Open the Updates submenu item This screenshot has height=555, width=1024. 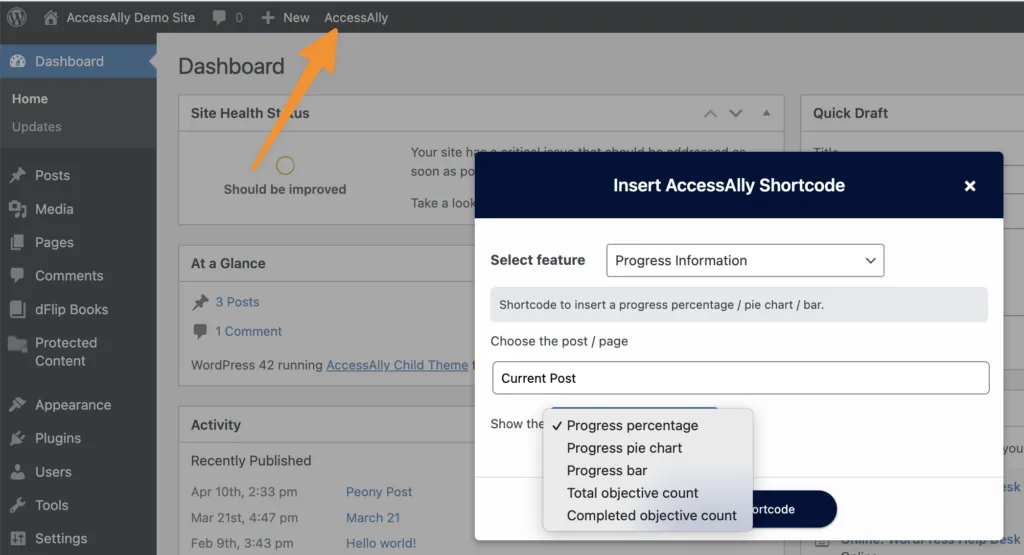37,127
